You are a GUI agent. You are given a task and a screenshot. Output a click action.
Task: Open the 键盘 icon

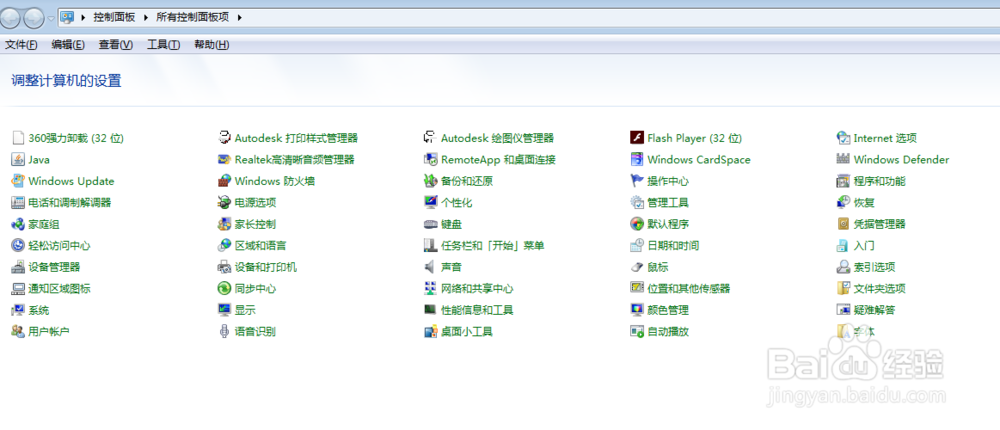tap(430, 225)
